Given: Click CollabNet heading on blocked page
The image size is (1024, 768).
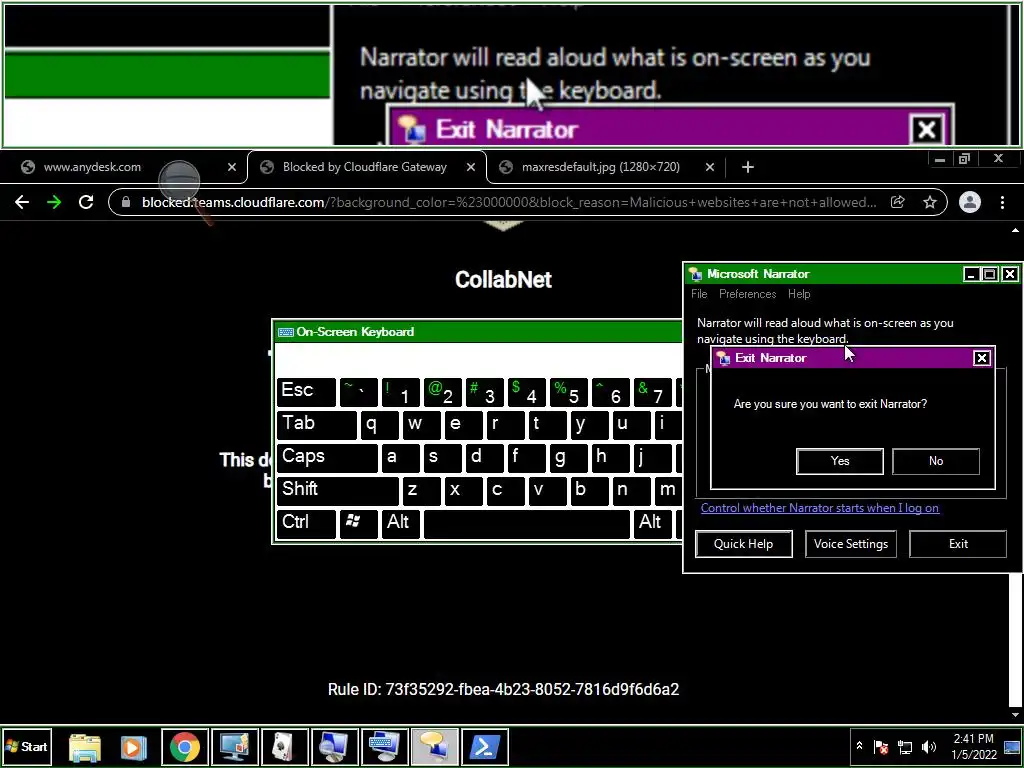Looking at the screenshot, I should coord(503,280).
